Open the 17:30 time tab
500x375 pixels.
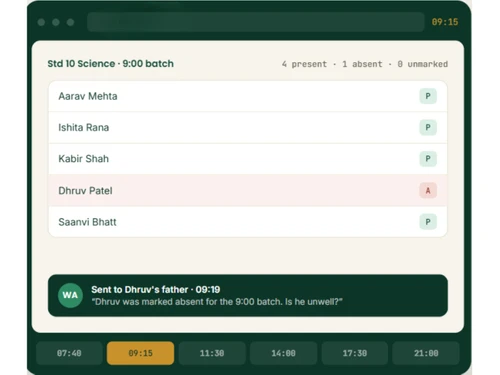(355, 353)
